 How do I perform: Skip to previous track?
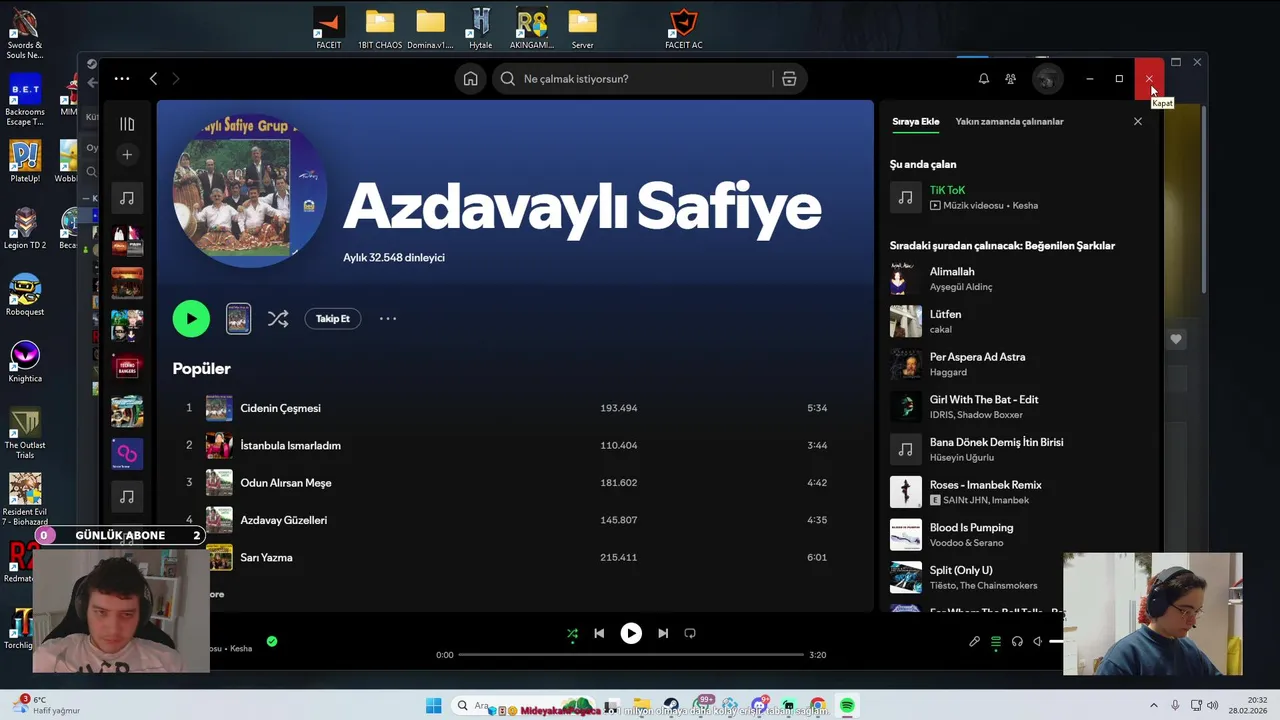[599, 633]
